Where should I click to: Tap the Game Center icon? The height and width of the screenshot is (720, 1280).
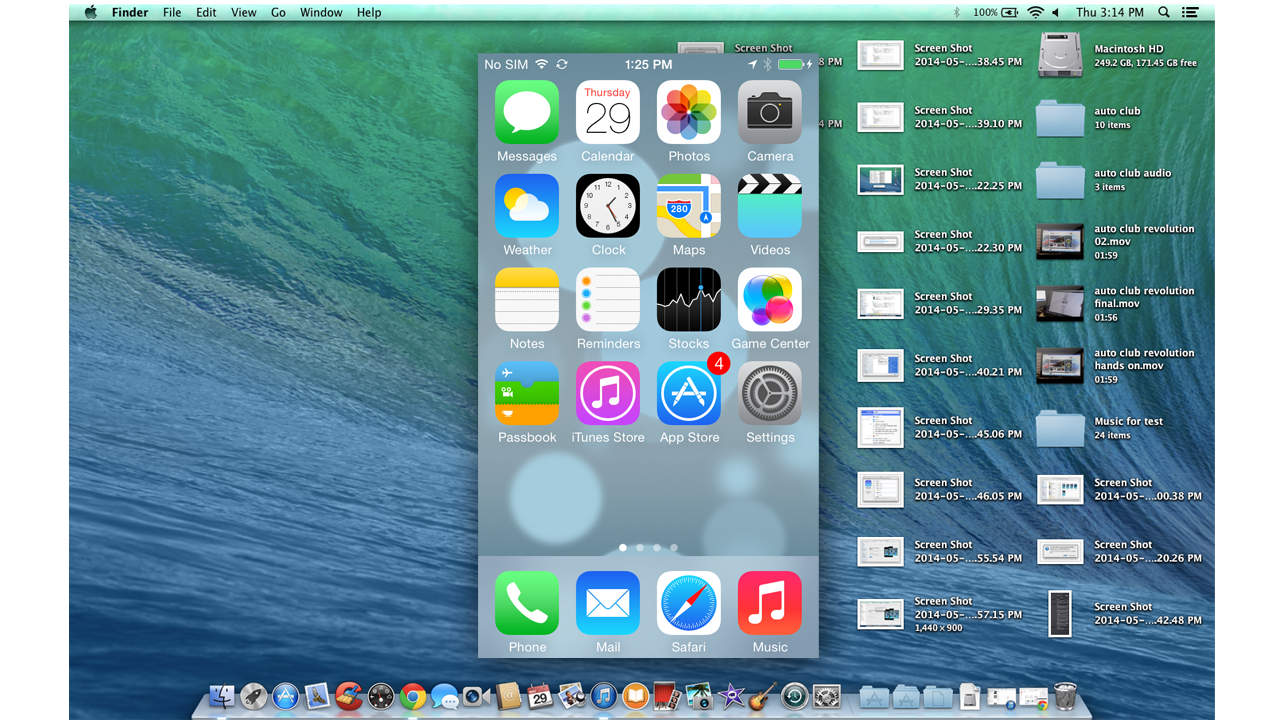click(x=769, y=299)
